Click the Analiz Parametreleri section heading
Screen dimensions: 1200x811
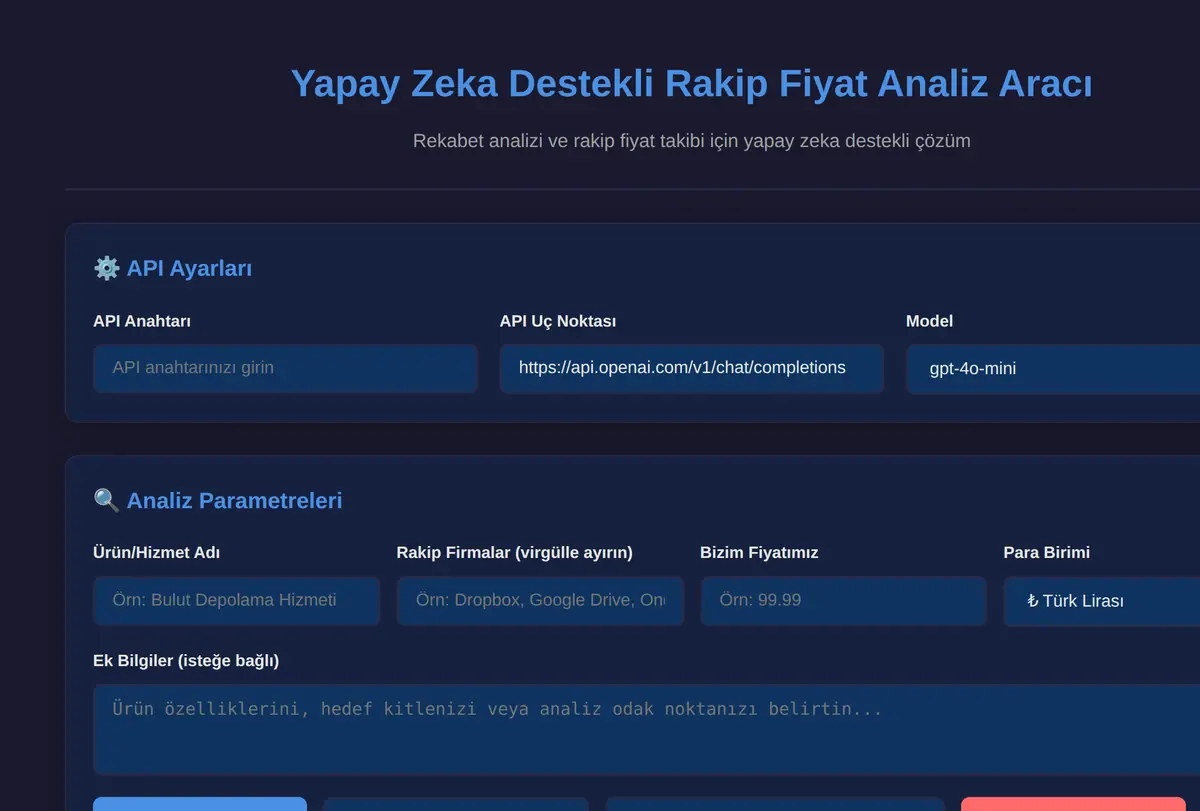(234, 500)
